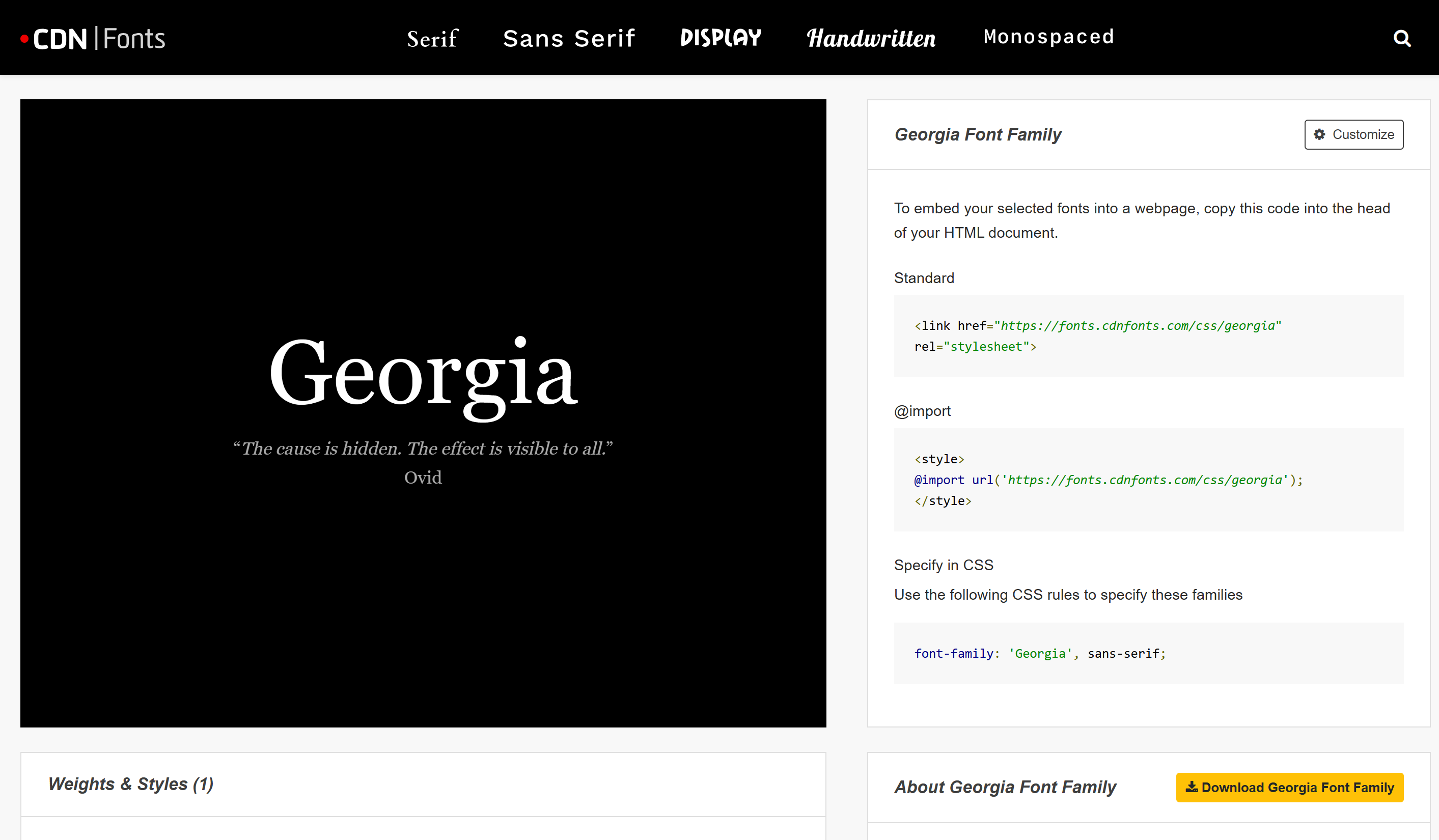Click the Georgia preview image
Image resolution: width=1439 pixels, height=840 pixels.
click(x=423, y=413)
